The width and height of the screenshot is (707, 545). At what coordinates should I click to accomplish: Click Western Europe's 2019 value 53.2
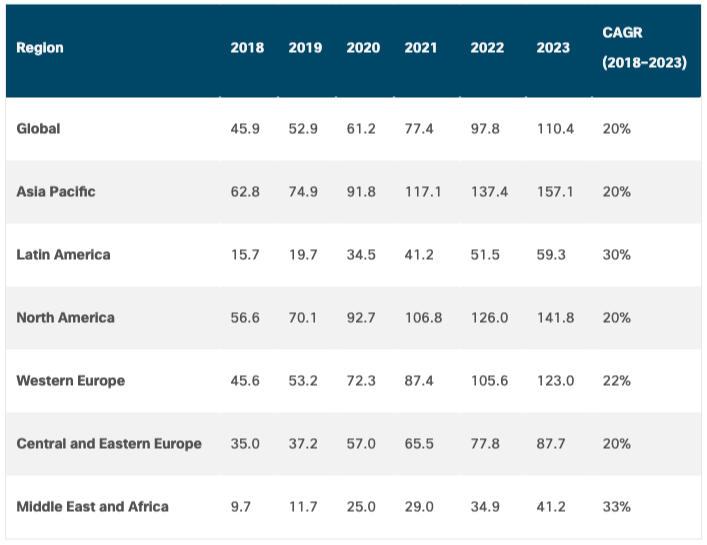click(x=303, y=381)
